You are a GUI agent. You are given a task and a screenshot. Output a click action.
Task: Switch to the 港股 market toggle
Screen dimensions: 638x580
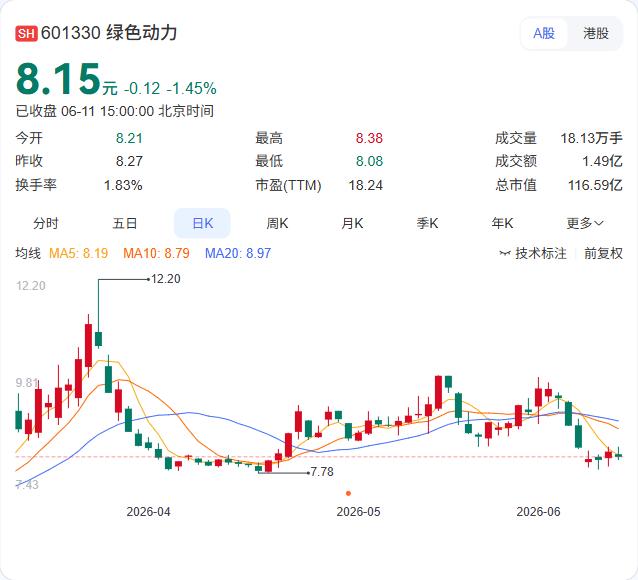point(596,33)
